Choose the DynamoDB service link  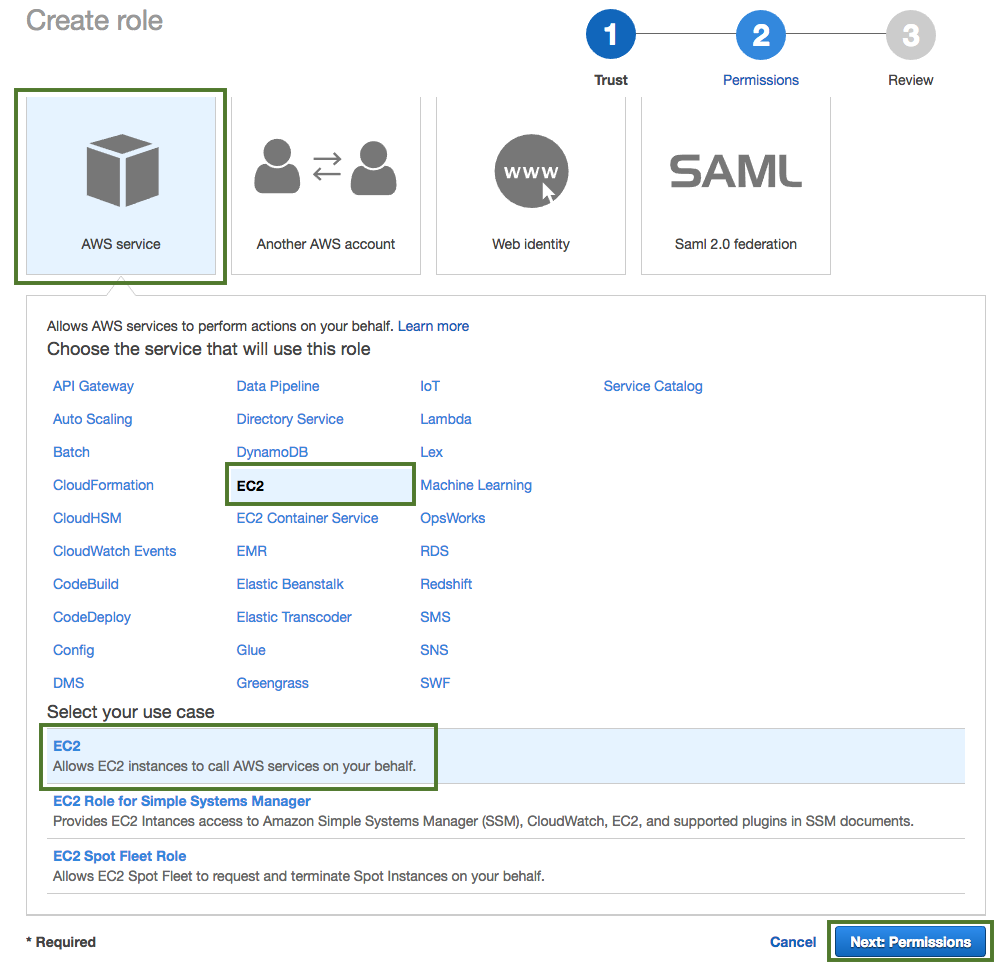point(272,452)
